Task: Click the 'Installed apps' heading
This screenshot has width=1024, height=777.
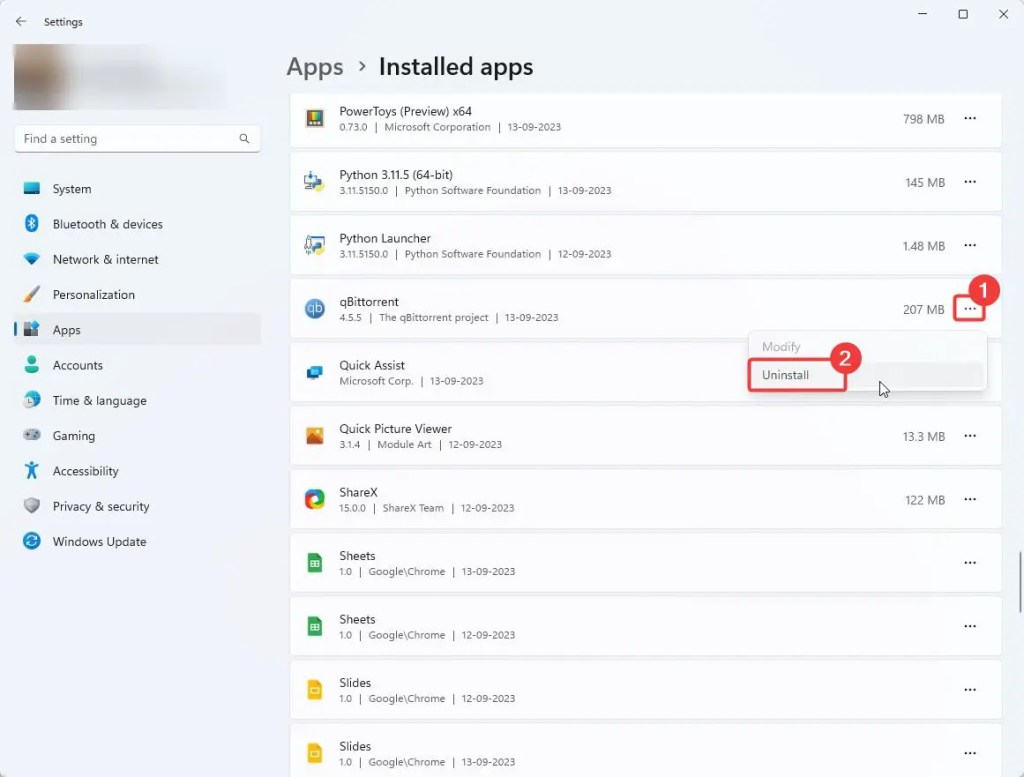Action: click(456, 67)
